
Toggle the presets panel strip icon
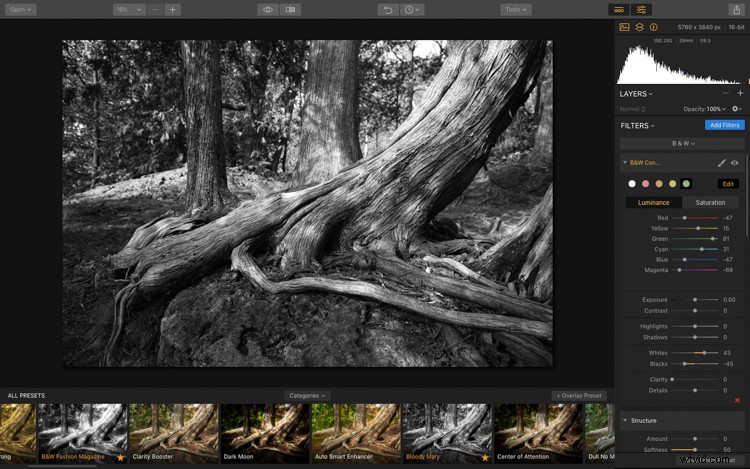(x=619, y=10)
